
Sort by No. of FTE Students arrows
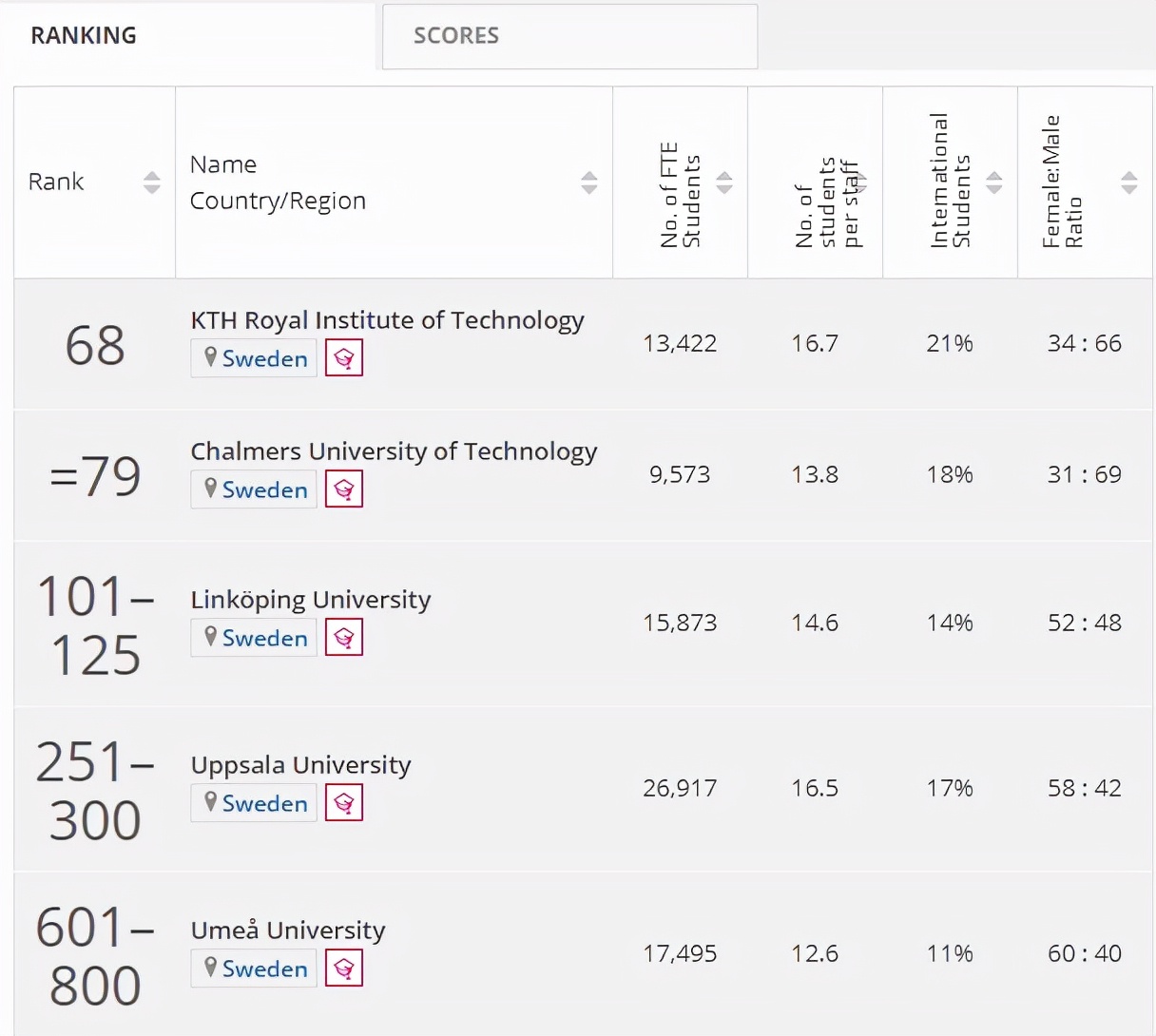[x=724, y=182]
